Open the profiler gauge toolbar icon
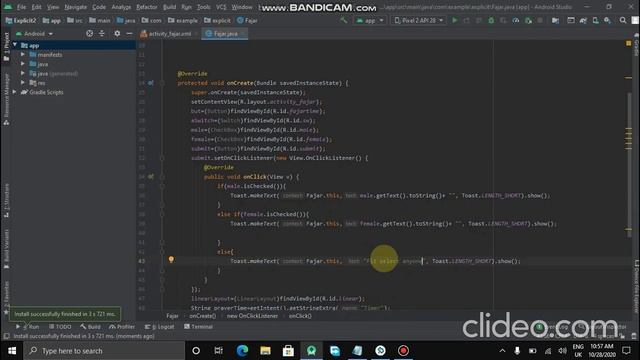640x360 pixels. pyautogui.click(x=516, y=20)
